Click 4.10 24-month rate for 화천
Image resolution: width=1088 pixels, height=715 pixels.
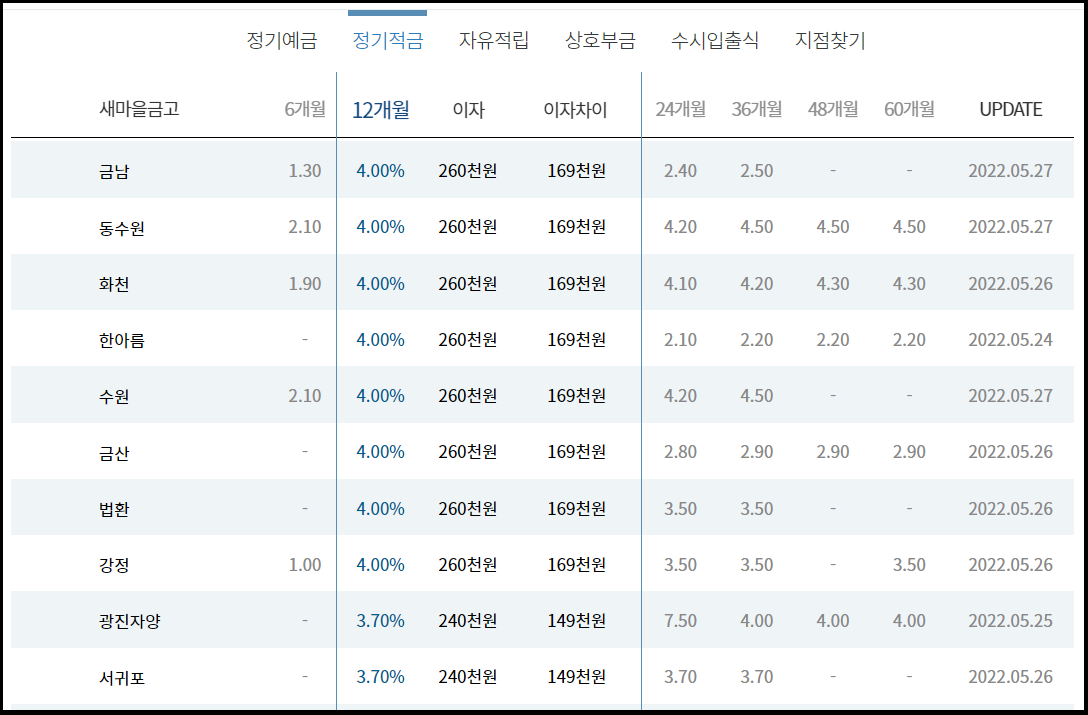click(x=680, y=283)
